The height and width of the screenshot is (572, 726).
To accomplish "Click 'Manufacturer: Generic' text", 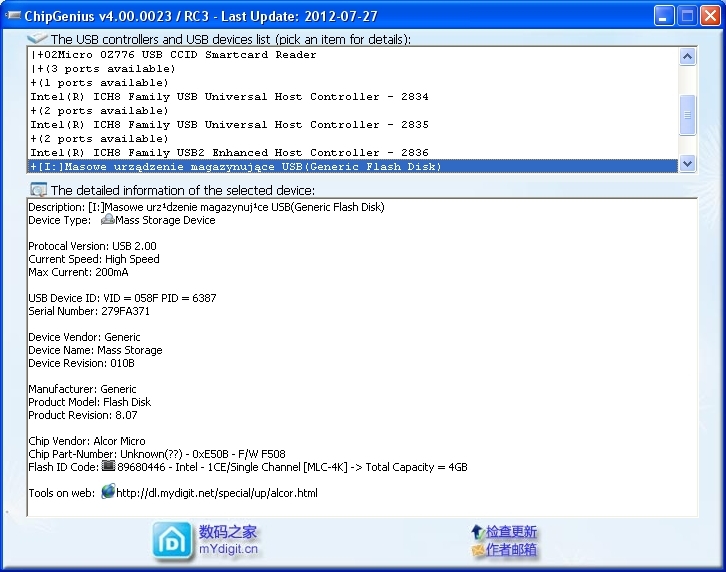I will 82,389.
